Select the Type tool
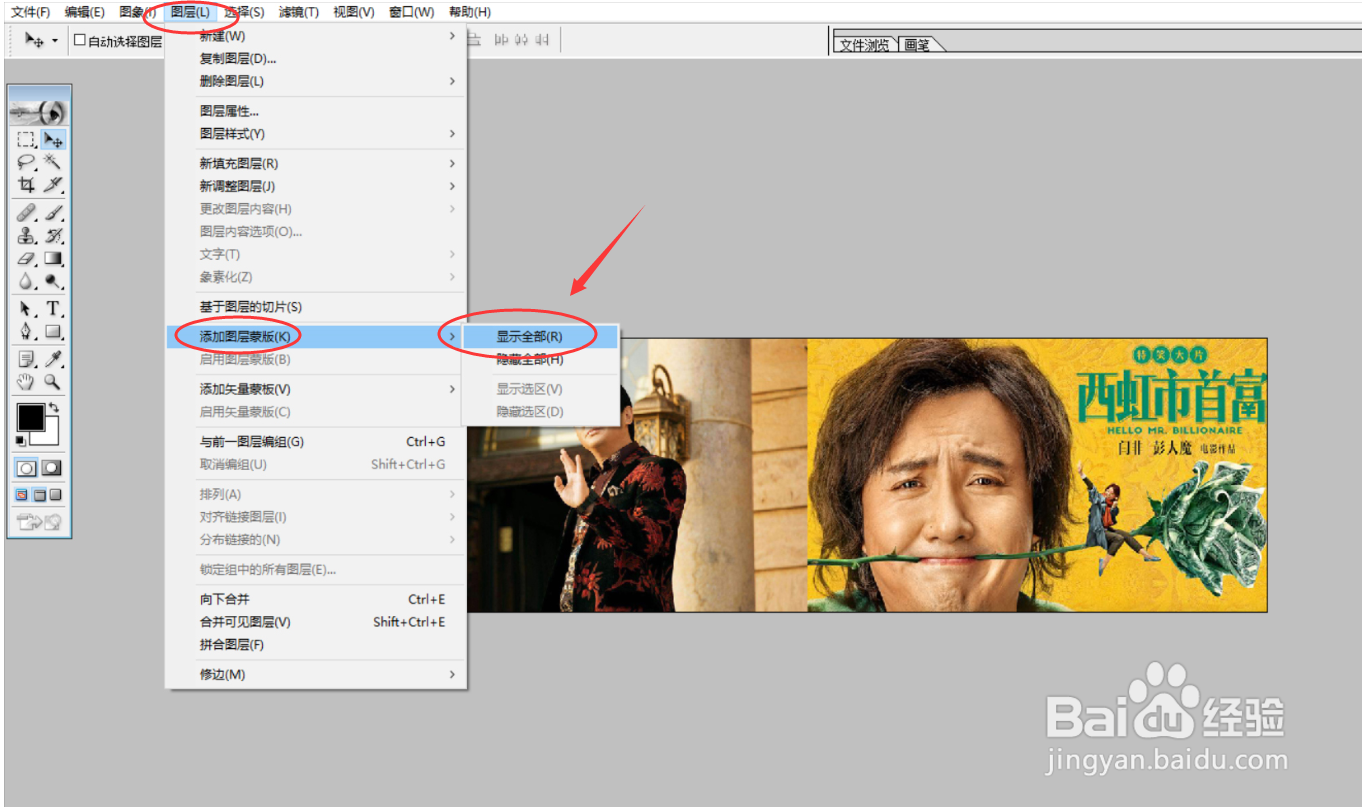 (53, 309)
